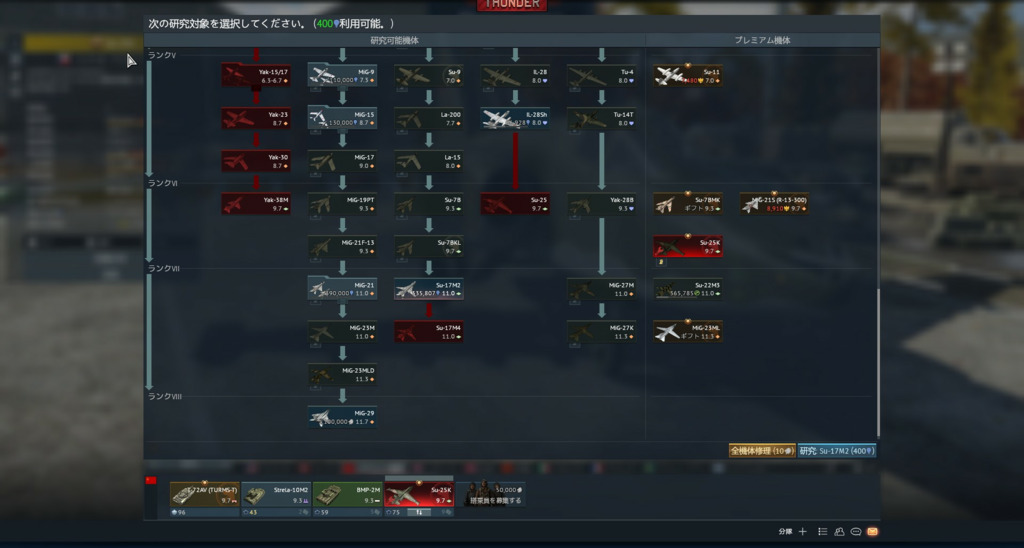This screenshot has height=548, width=1024.
Task: Select the MiG-21S (R-13-300) premium jet
Action: pyautogui.click(x=774, y=204)
